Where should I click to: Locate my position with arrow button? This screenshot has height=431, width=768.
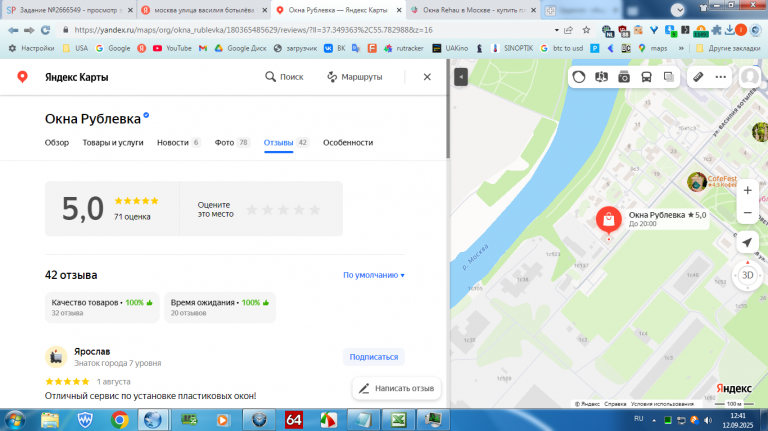(x=747, y=242)
